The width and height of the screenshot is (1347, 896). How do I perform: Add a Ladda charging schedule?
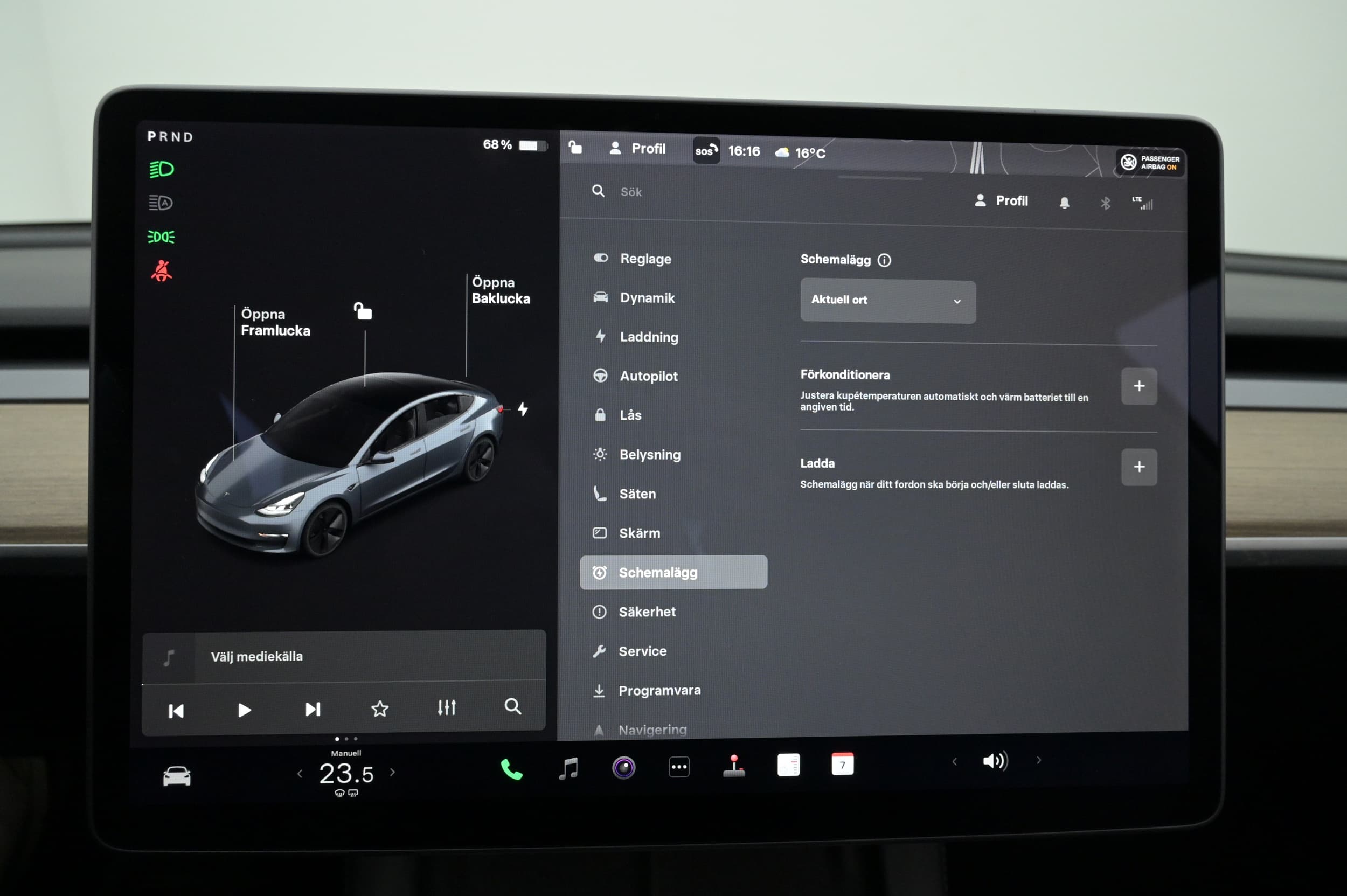click(x=1138, y=467)
